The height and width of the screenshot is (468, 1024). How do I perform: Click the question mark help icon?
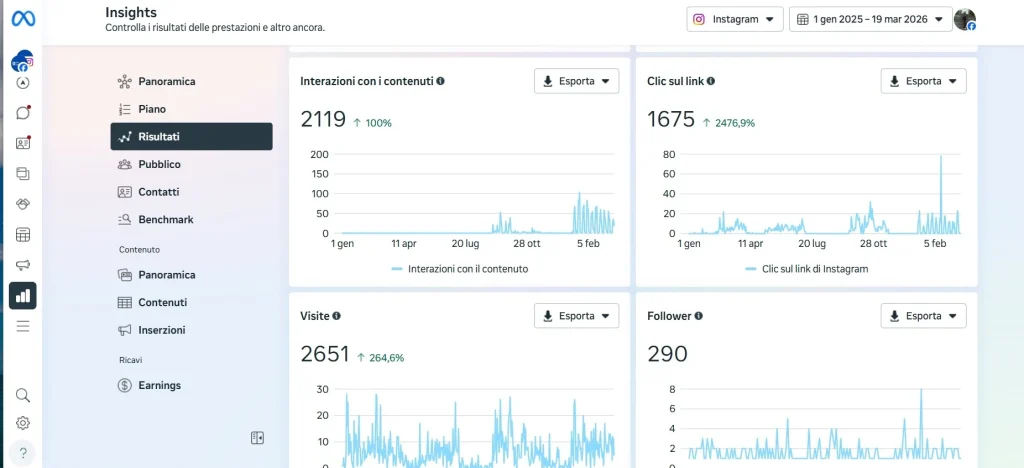click(23, 453)
